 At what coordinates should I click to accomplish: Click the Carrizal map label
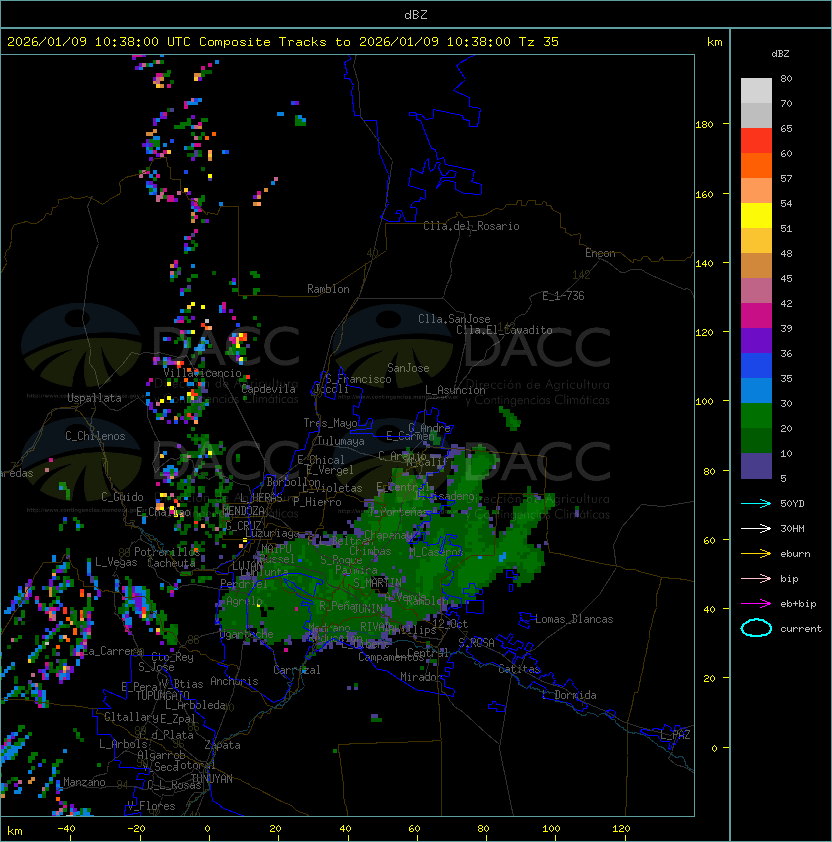point(297,670)
